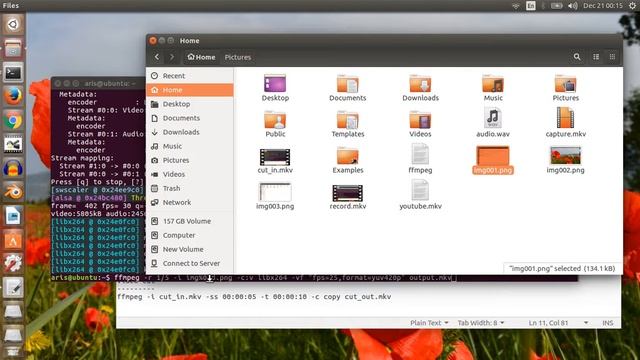The height and width of the screenshot is (360, 640).
Task: Open the Plain Text language dropdown
Action: [x=429, y=323]
